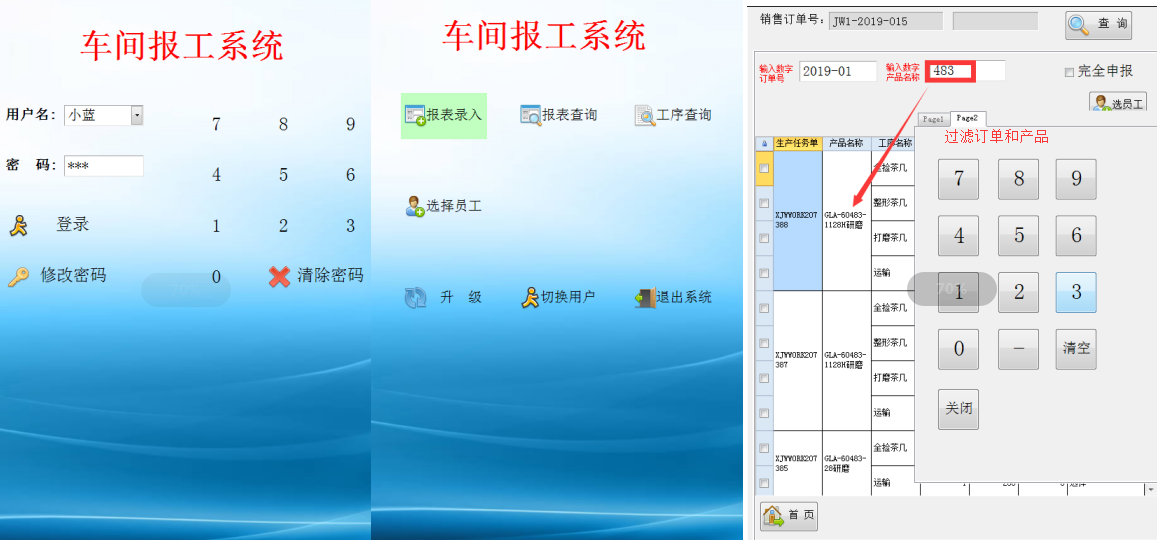Switch to the Page1 tab
This screenshot has width=1157, height=540.
[933, 119]
